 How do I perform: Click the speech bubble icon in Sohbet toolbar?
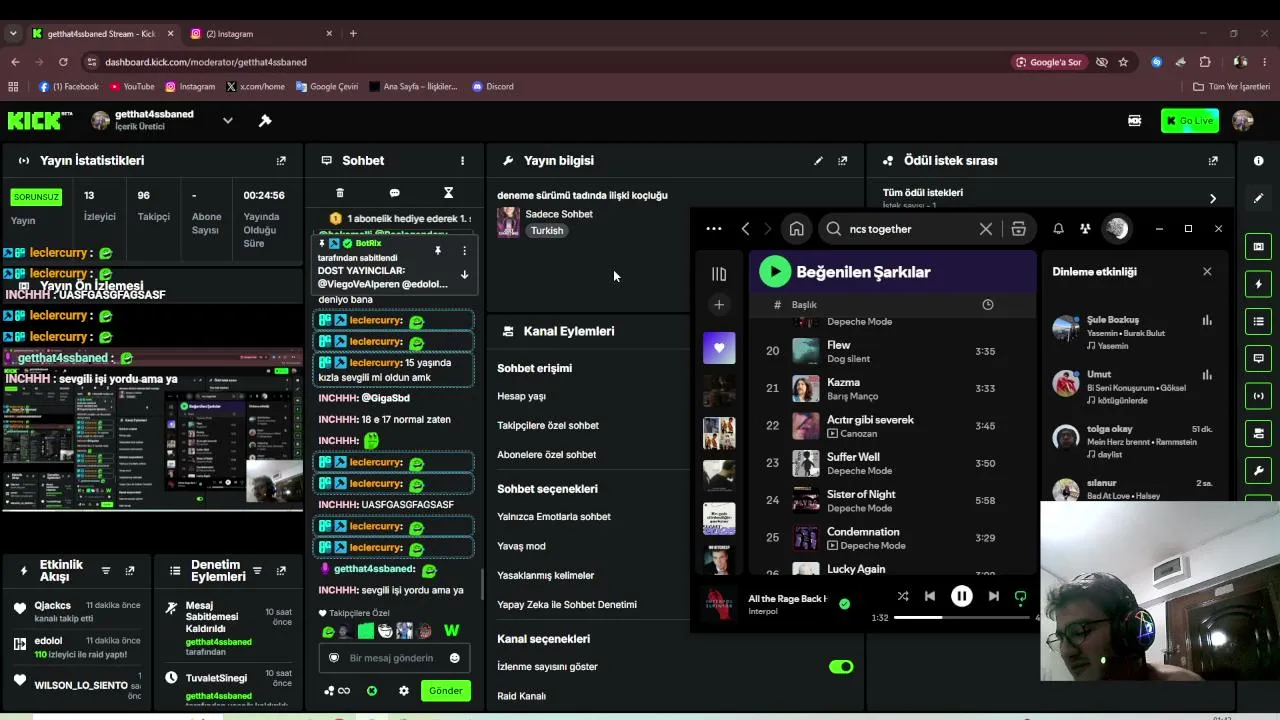394,193
